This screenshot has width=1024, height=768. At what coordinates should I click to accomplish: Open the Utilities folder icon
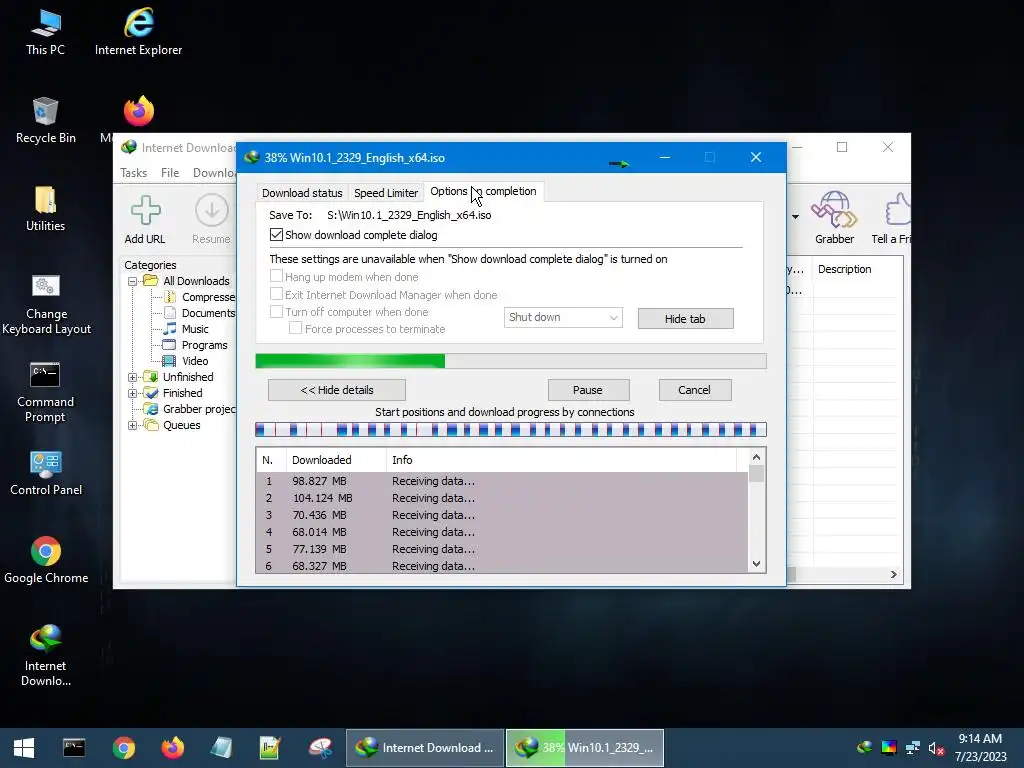tap(45, 208)
